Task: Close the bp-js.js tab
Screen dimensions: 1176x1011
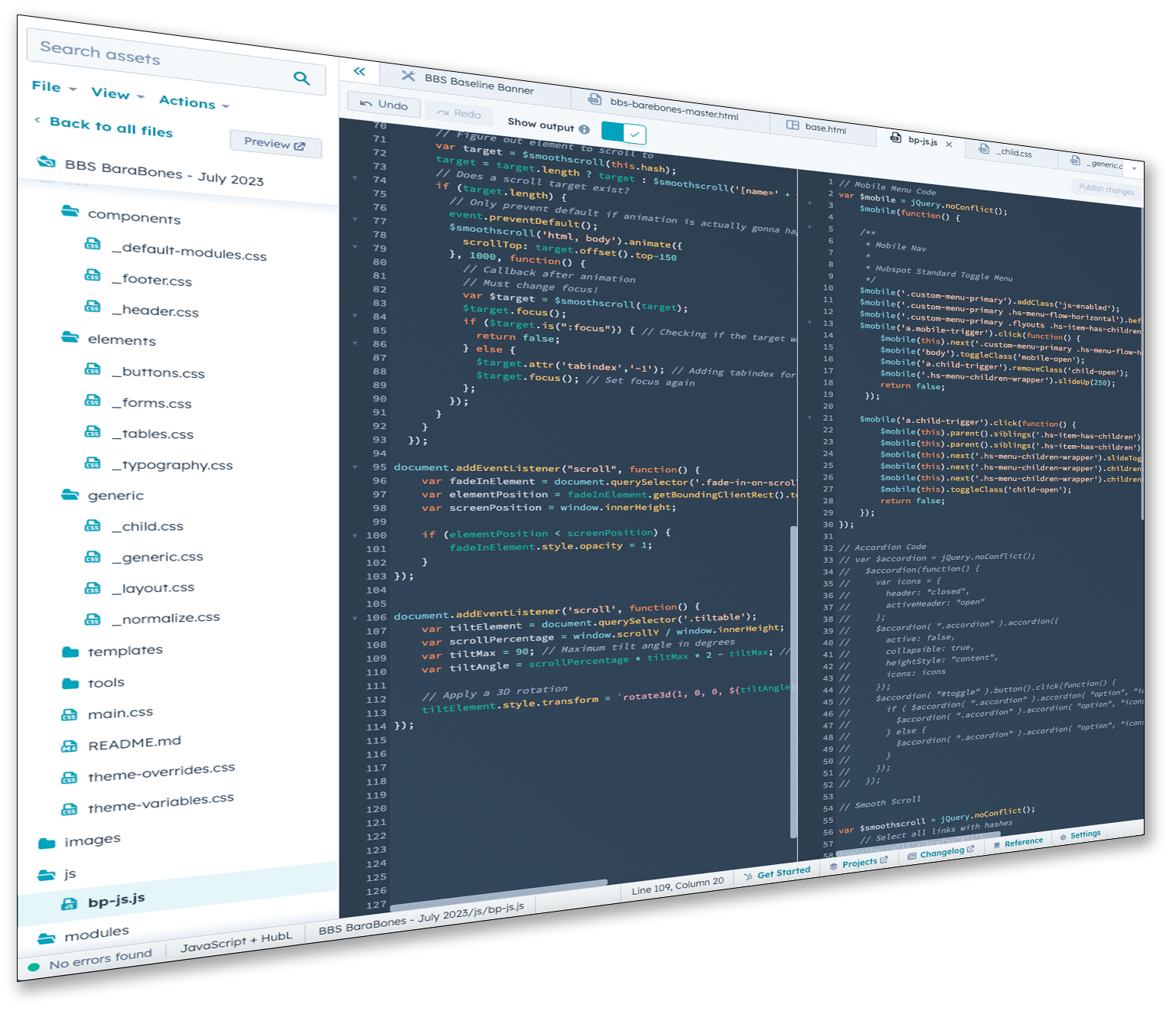Action: 950,144
